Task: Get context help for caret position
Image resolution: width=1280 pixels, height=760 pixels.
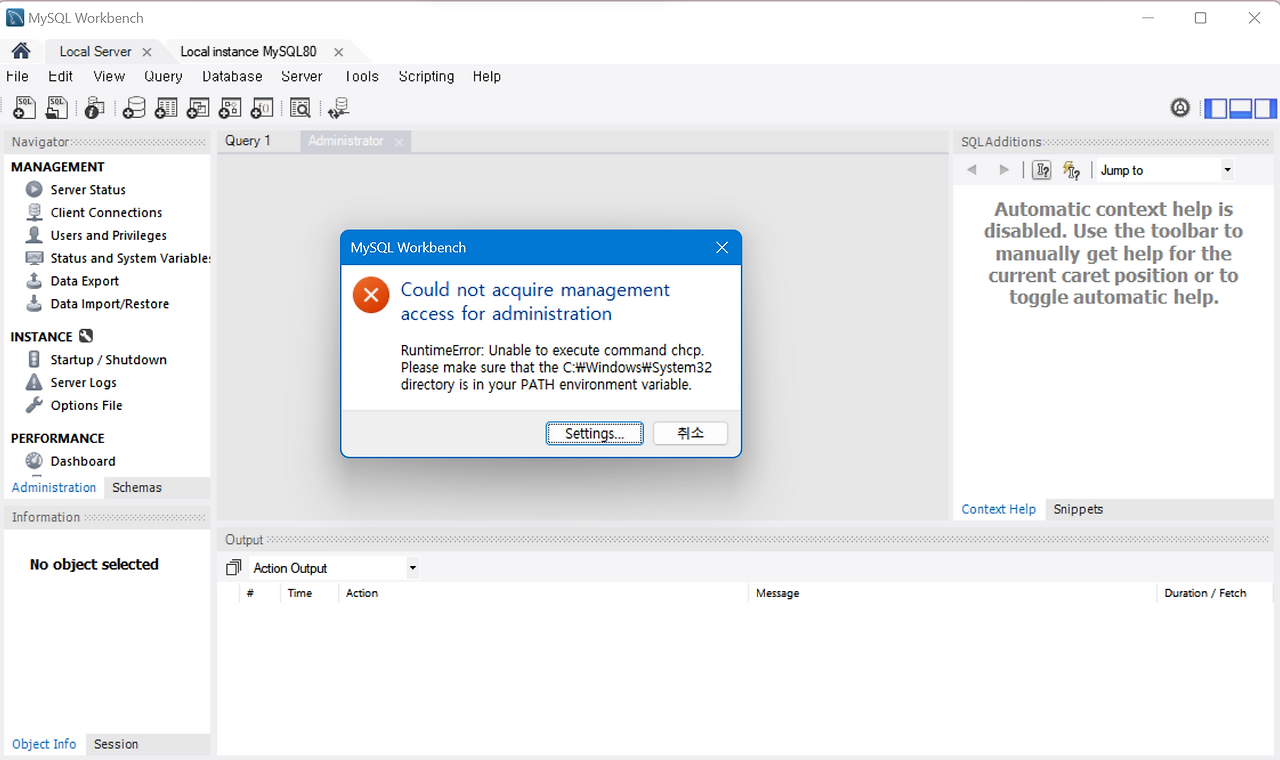Action: tap(1041, 171)
